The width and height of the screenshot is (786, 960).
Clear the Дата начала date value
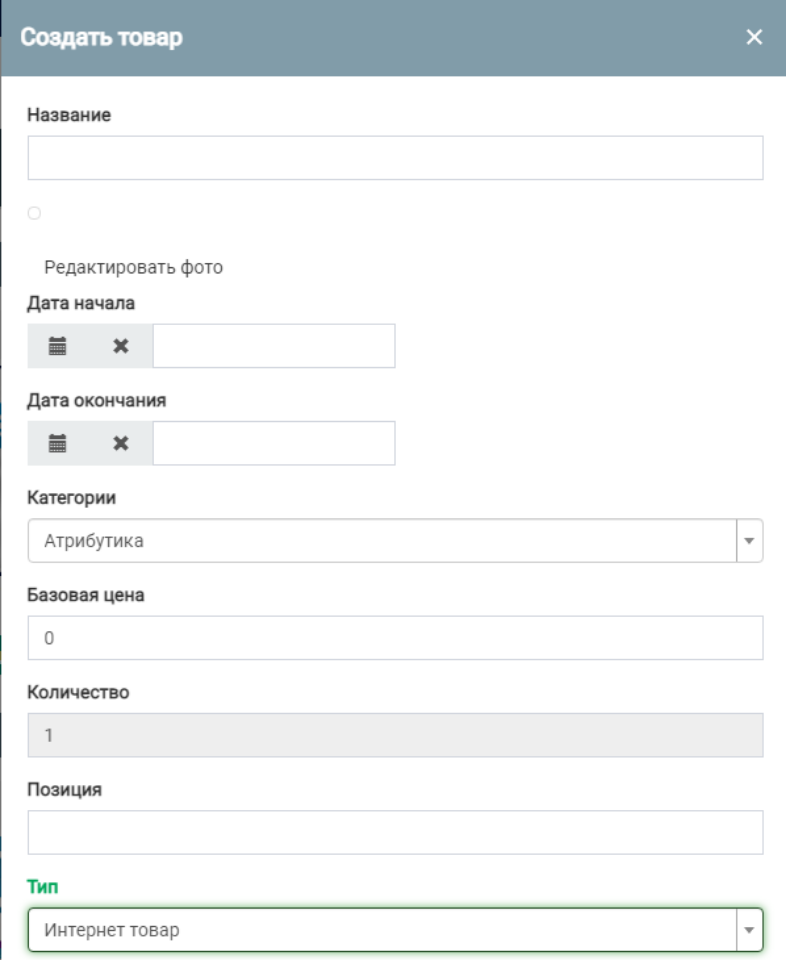coord(121,346)
